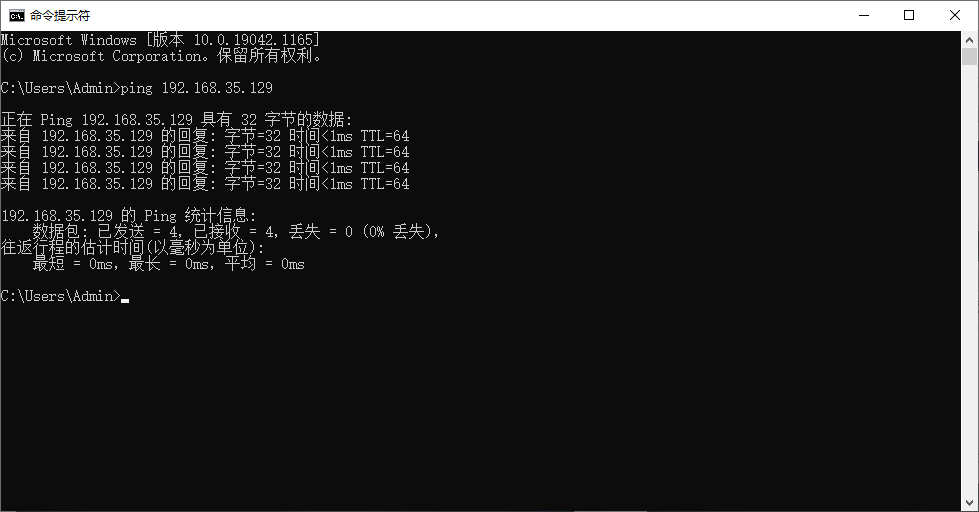This screenshot has height=512, width=979.
Task: Click the 最短 最长 平均 times line
Action: click(x=169, y=264)
